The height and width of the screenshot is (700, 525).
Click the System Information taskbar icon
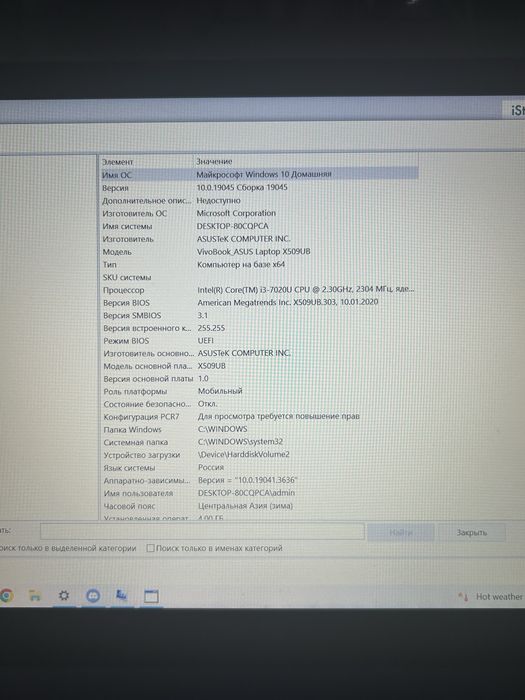[x=121, y=596]
